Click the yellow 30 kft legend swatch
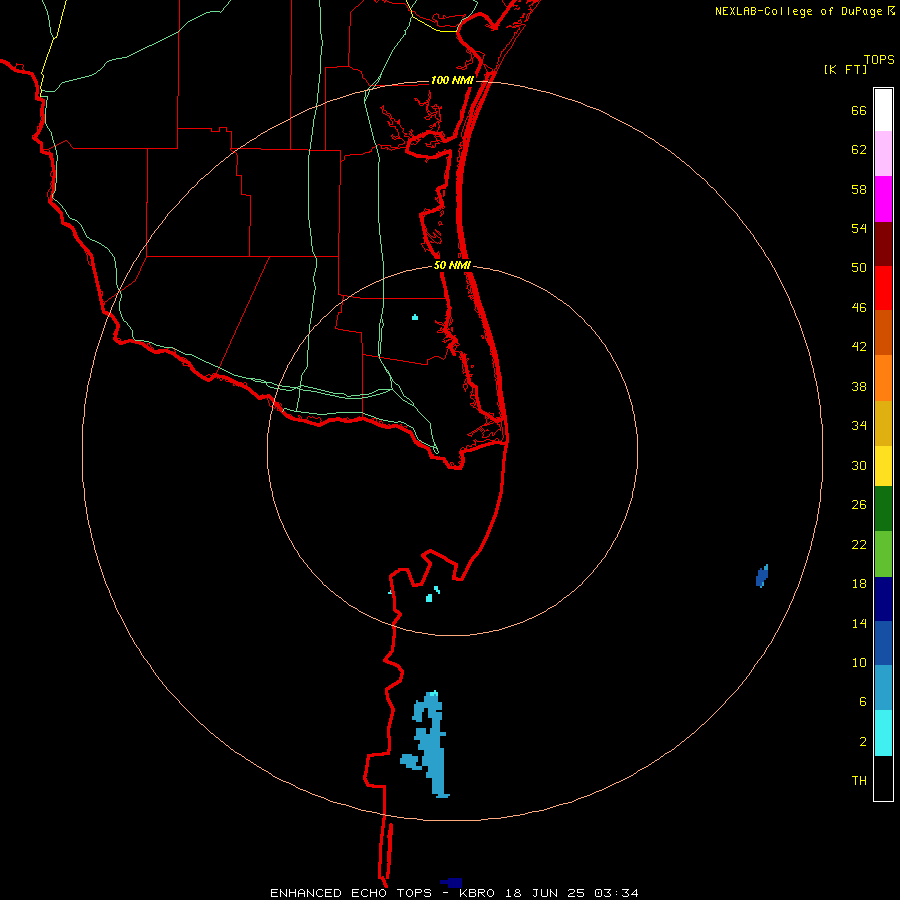The height and width of the screenshot is (900, 900). [883, 465]
